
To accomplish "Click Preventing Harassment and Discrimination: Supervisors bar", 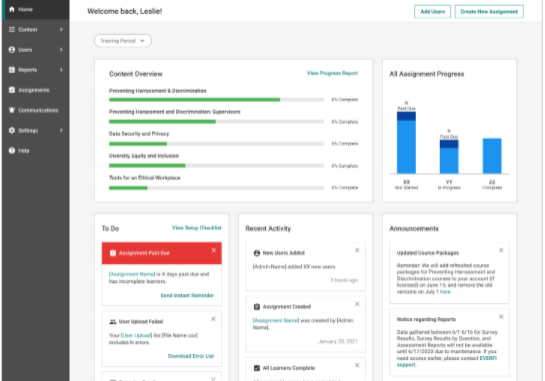I will 216,122.
